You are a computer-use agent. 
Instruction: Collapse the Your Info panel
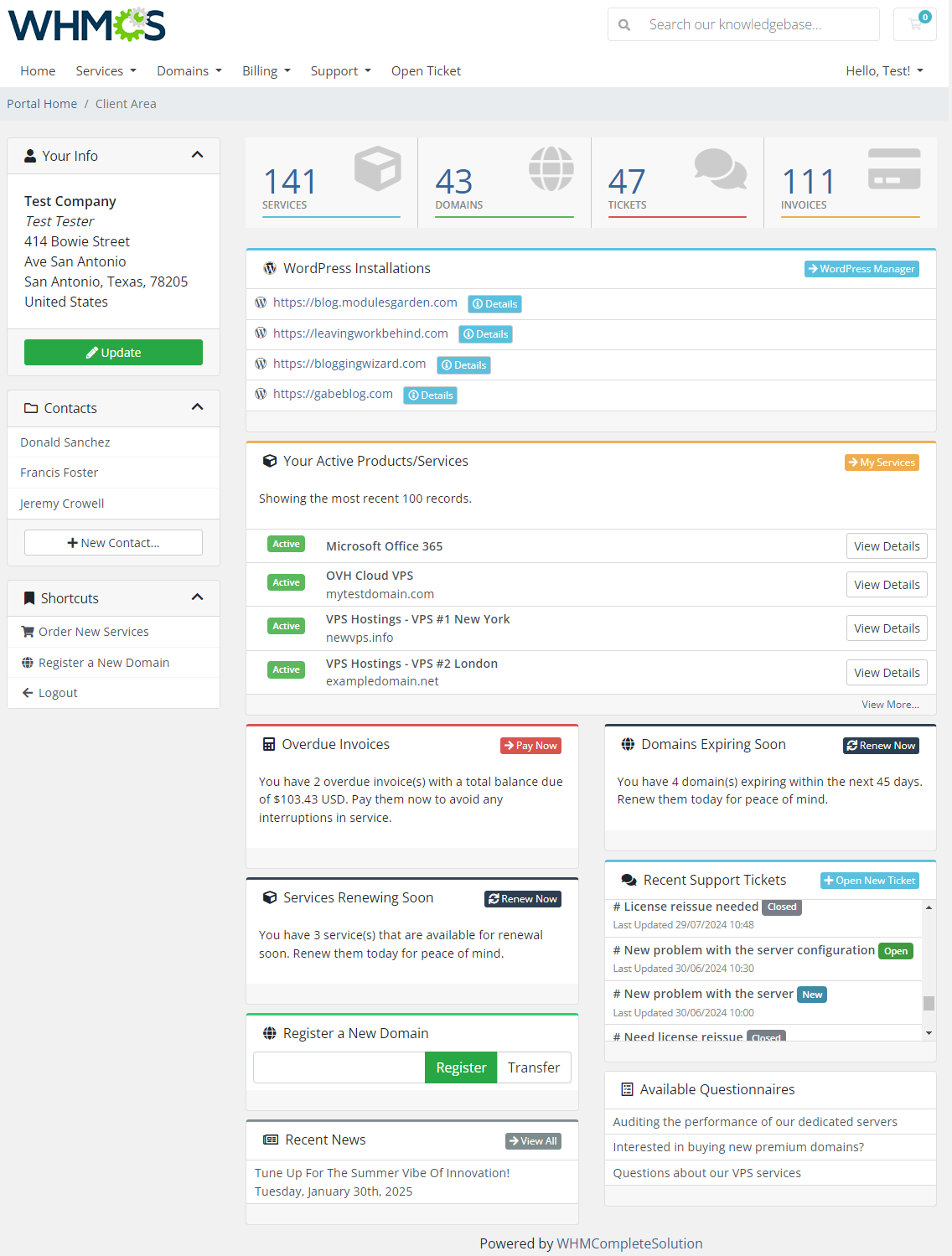(198, 155)
